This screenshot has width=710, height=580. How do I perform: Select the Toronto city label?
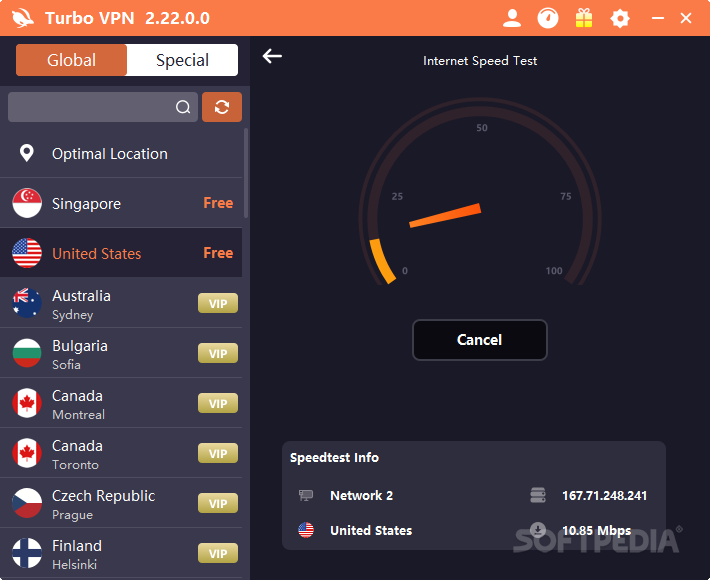[75, 465]
